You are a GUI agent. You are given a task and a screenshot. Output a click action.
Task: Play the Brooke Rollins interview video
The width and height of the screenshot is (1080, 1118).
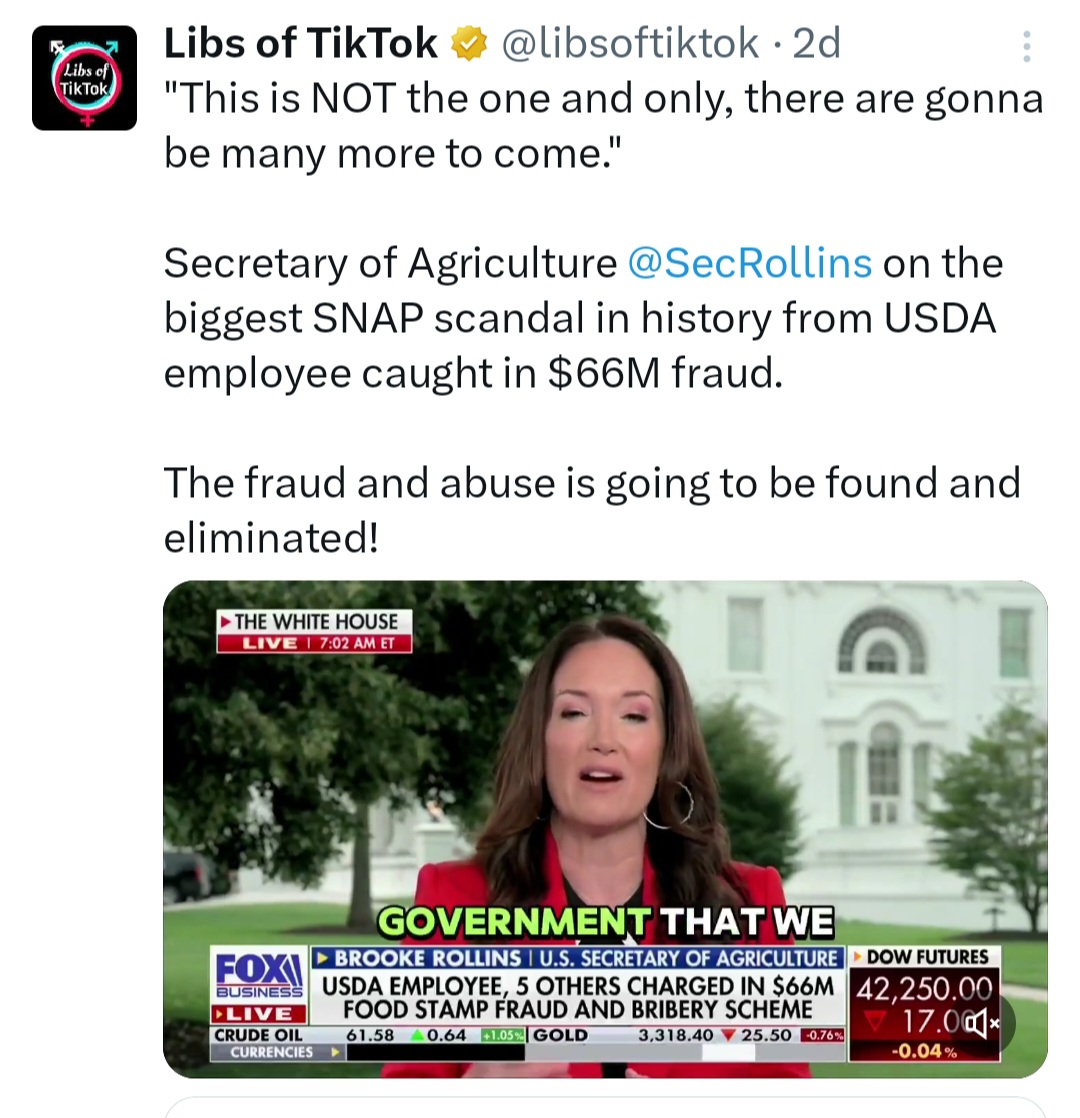pyautogui.click(x=605, y=829)
